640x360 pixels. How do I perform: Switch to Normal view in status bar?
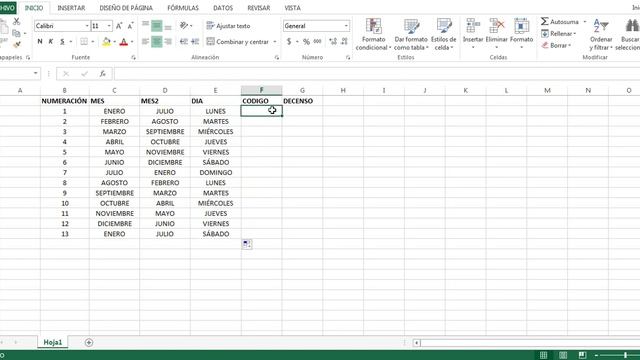[x=543, y=355]
